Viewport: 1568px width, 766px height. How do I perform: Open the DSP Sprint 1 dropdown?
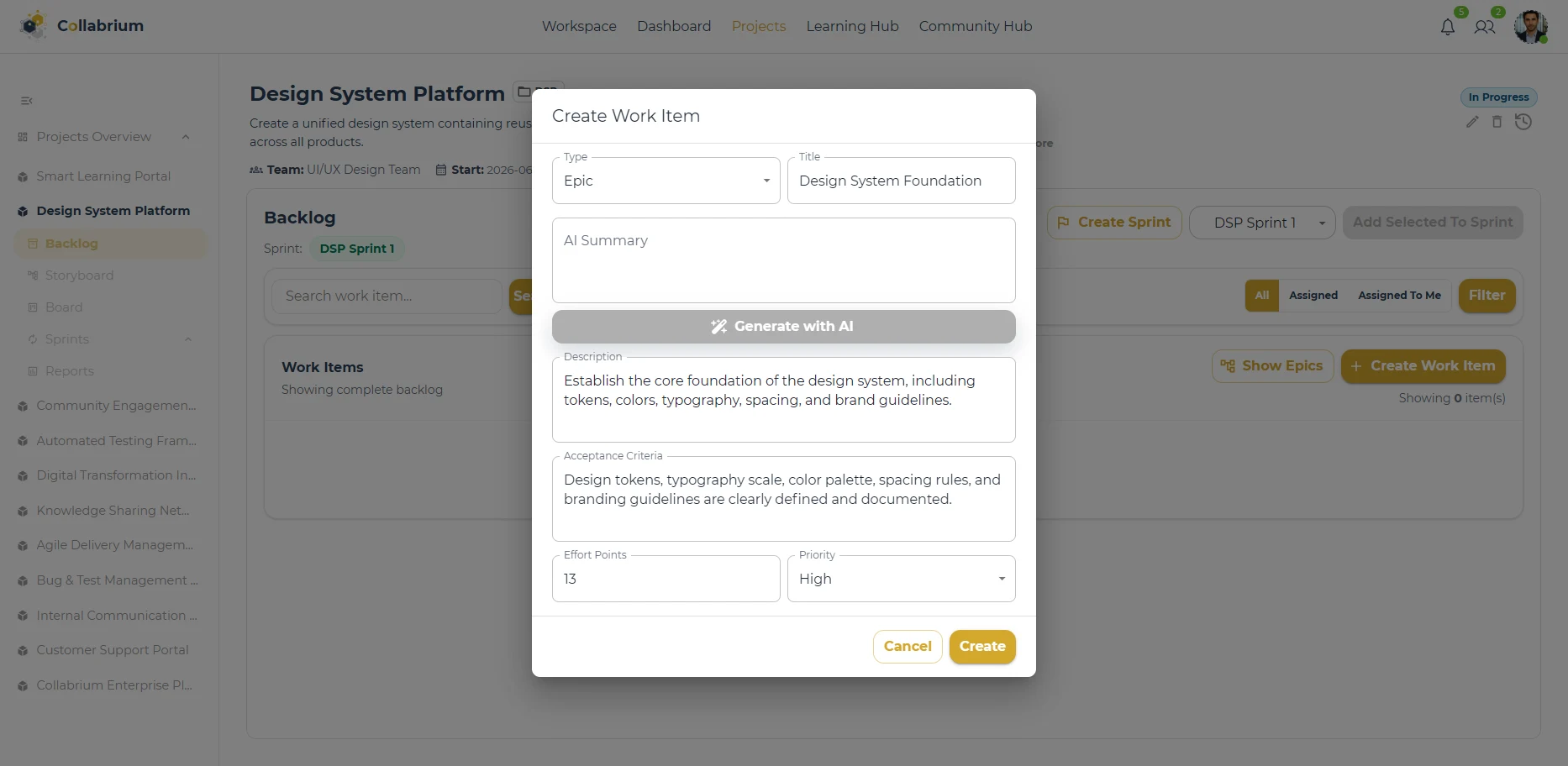[x=1262, y=223]
